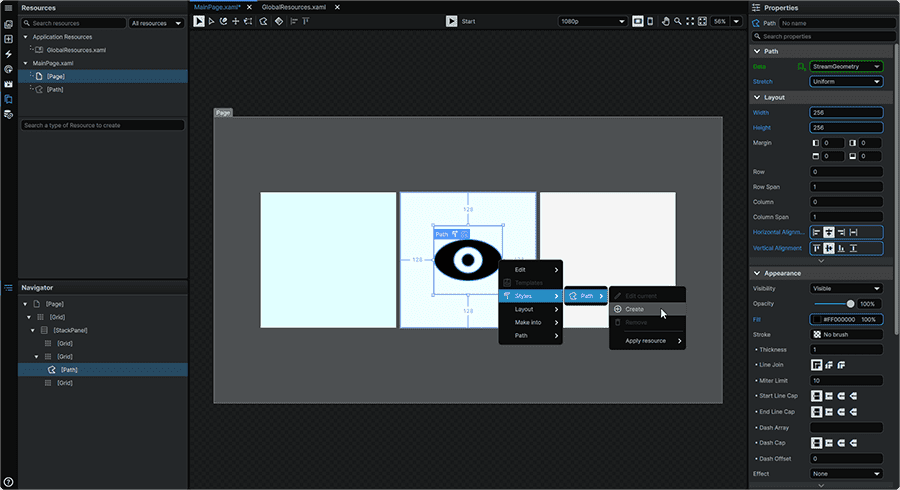Open the All resources filter dropdown
This screenshot has height=490, width=900.
pyautogui.click(x=156, y=23)
